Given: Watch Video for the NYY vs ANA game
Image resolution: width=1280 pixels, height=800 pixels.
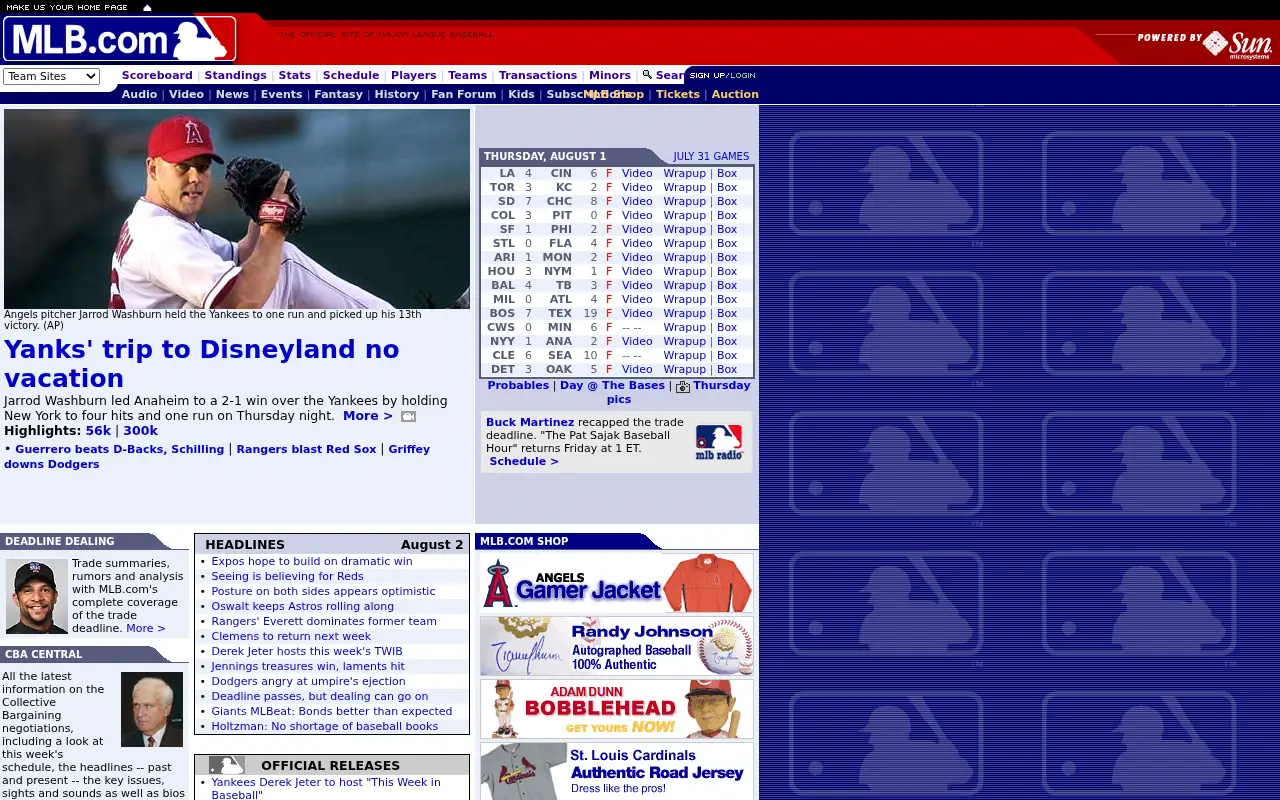Looking at the screenshot, I should 637,341.
